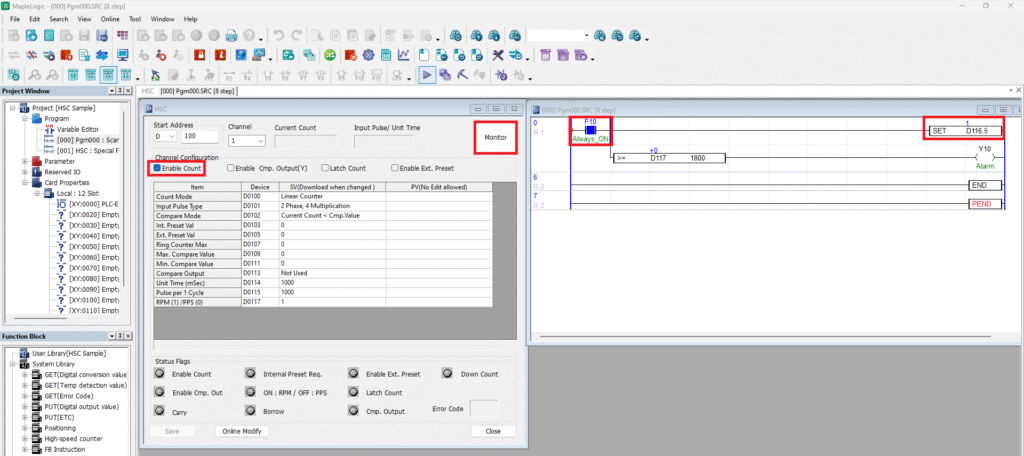The height and width of the screenshot is (456, 1024).
Task: Click the crossed tools toolbar icon
Action: 498,55
